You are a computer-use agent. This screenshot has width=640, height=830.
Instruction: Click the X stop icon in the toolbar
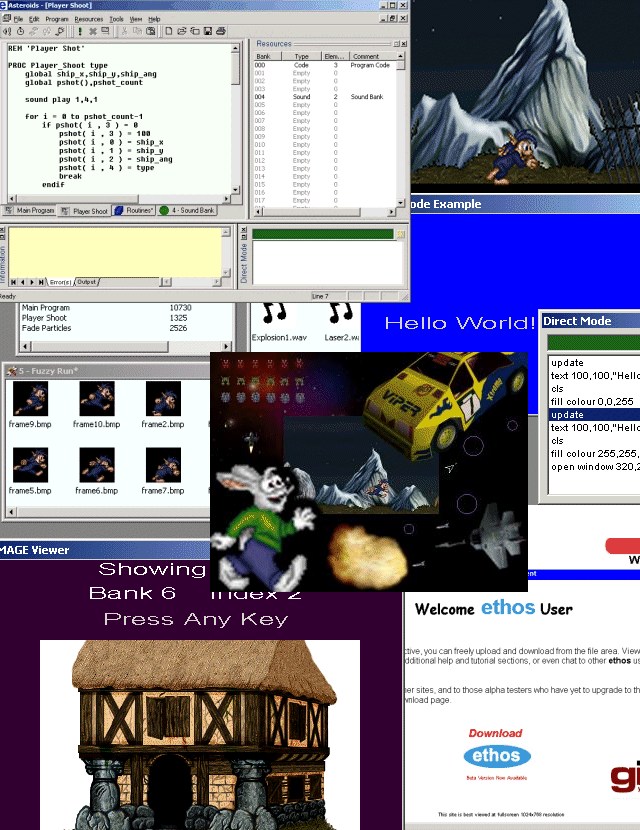(x=93, y=32)
